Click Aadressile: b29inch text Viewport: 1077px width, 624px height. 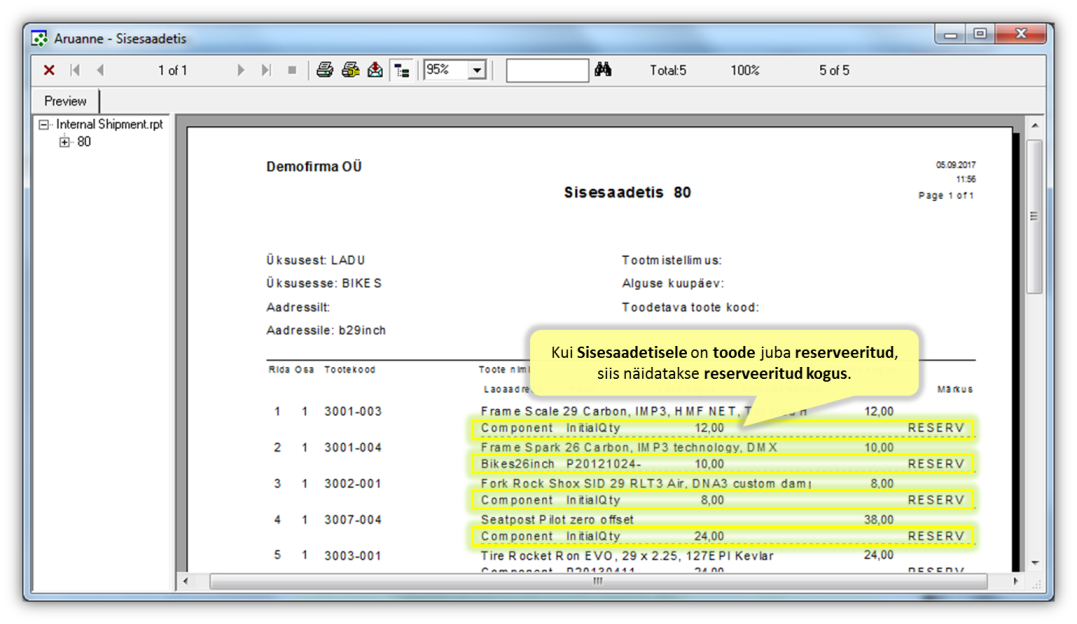click(x=326, y=331)
